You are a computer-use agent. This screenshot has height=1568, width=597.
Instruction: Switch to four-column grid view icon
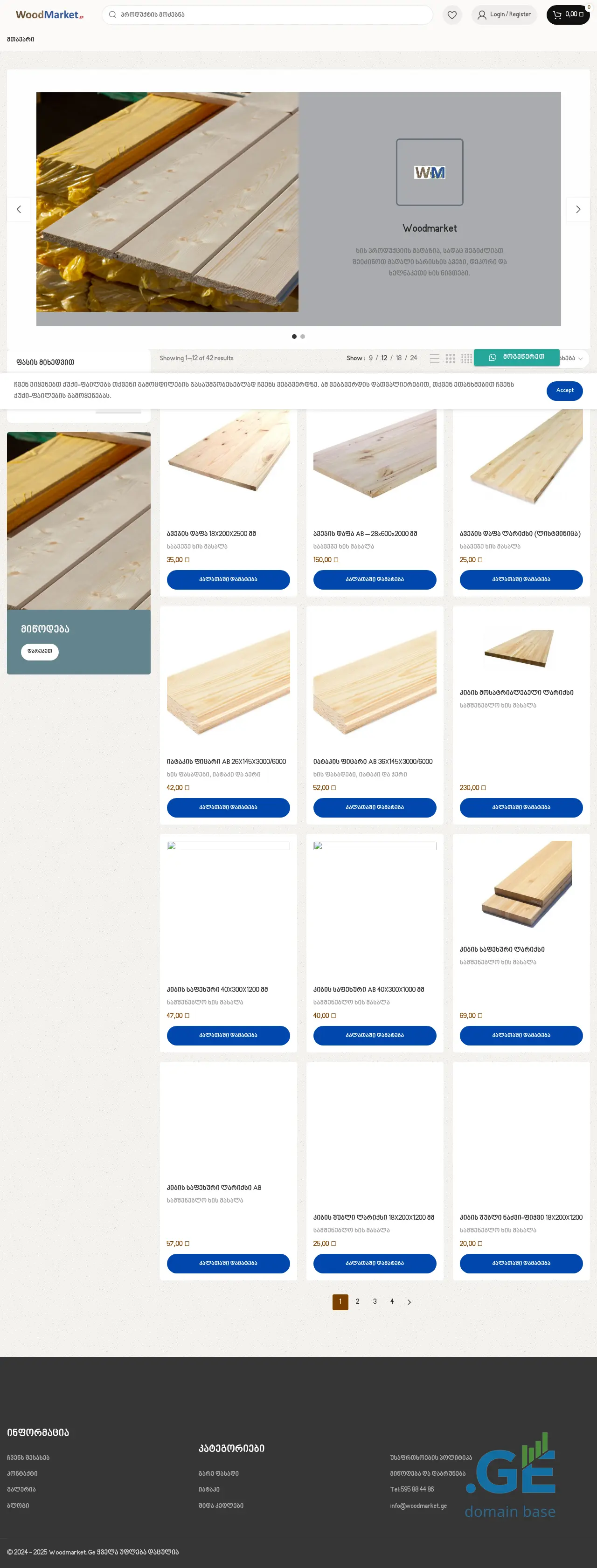(x=466, y=358)
